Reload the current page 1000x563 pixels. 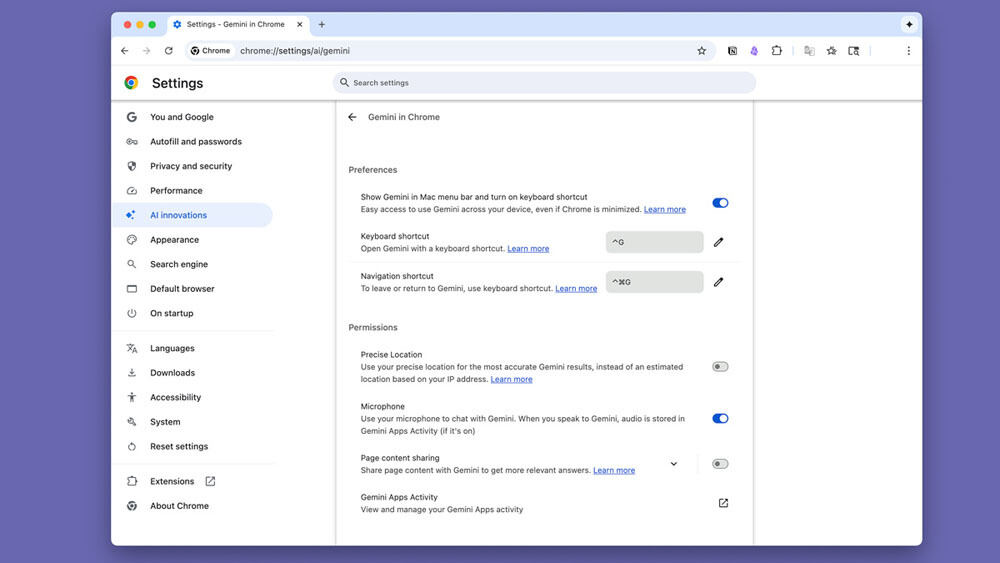coord(168,51)
